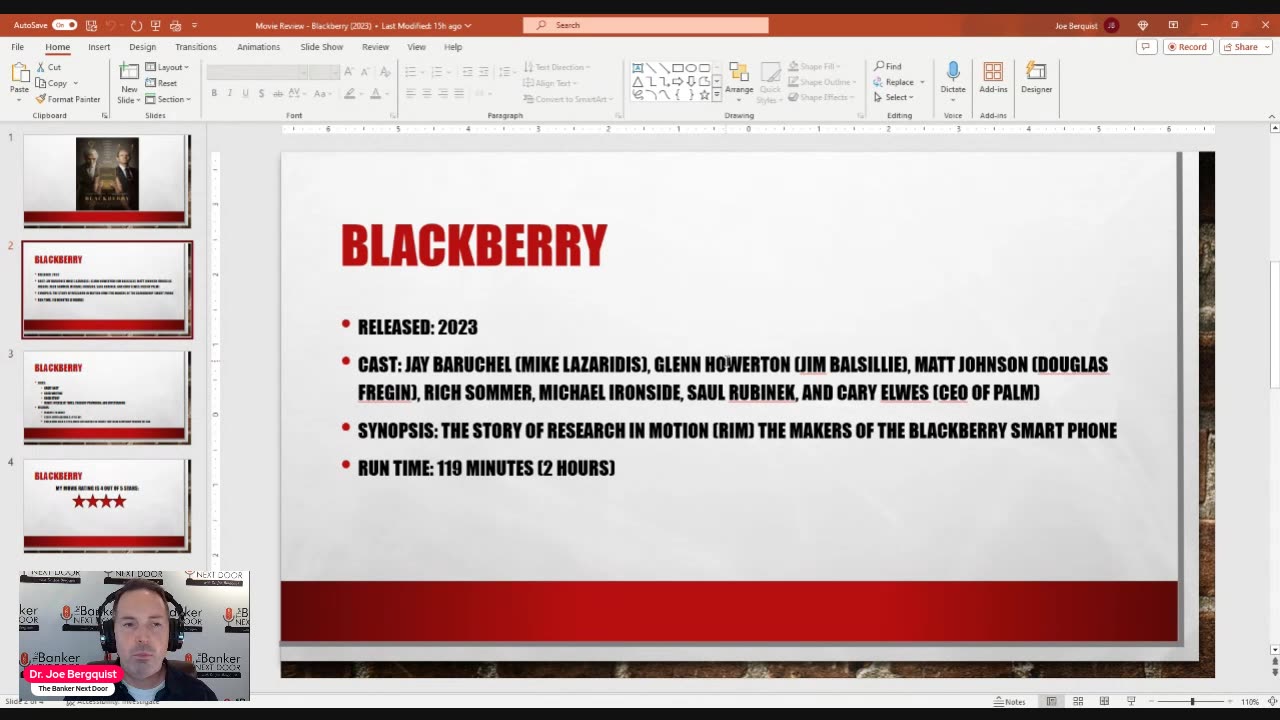Click Cut in Clipboard group

(48, 67)
